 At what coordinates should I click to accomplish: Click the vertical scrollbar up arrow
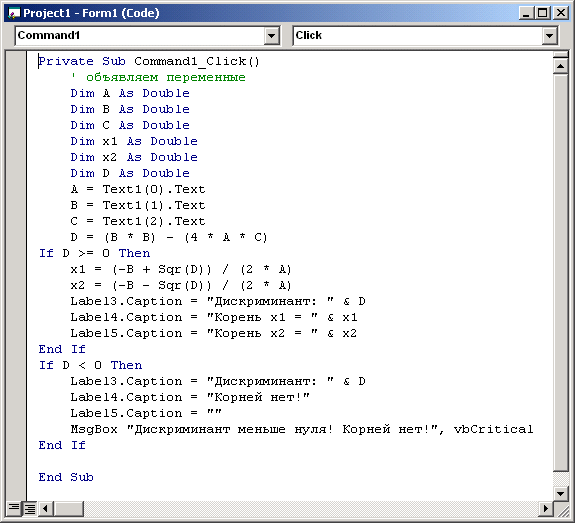(560, 66)
